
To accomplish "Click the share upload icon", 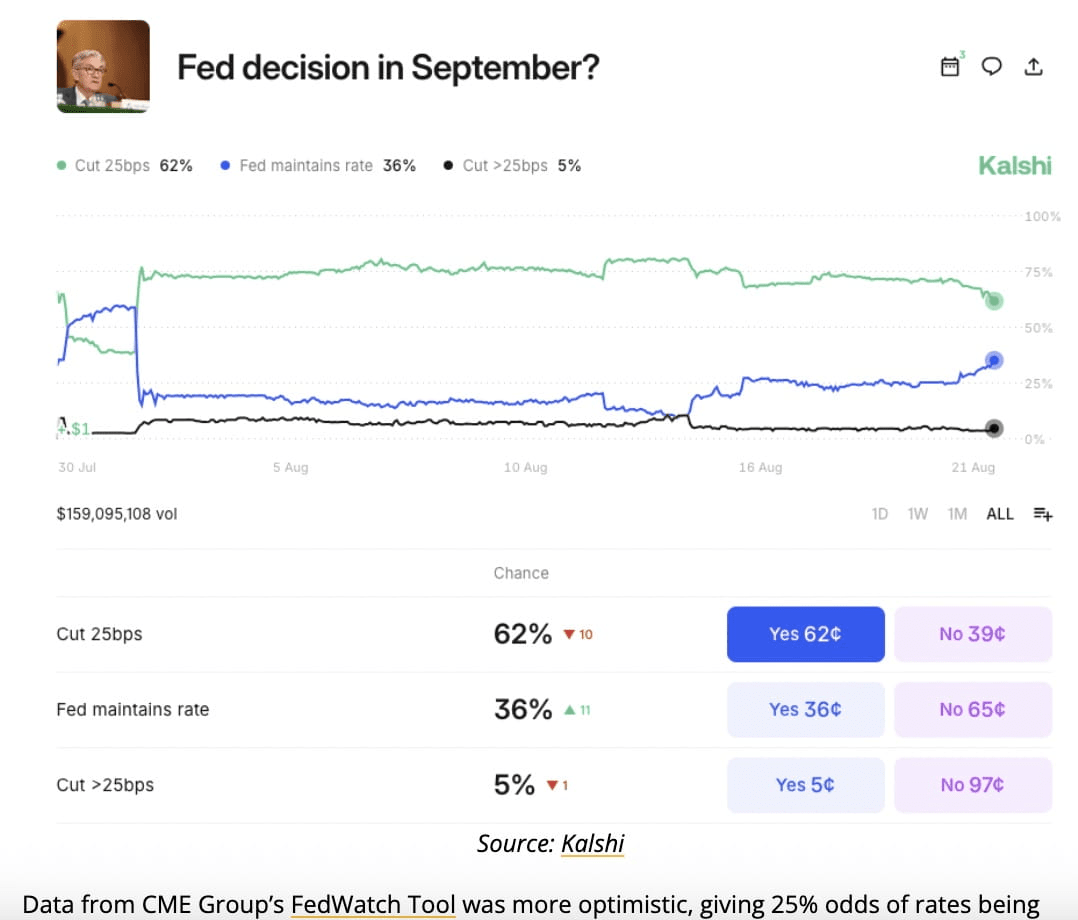I will coord(1034,66).
